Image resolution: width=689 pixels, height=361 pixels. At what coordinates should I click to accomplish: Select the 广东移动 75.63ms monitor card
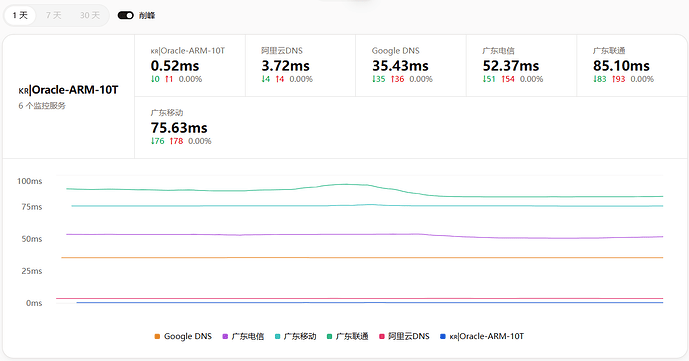point(190,127)
